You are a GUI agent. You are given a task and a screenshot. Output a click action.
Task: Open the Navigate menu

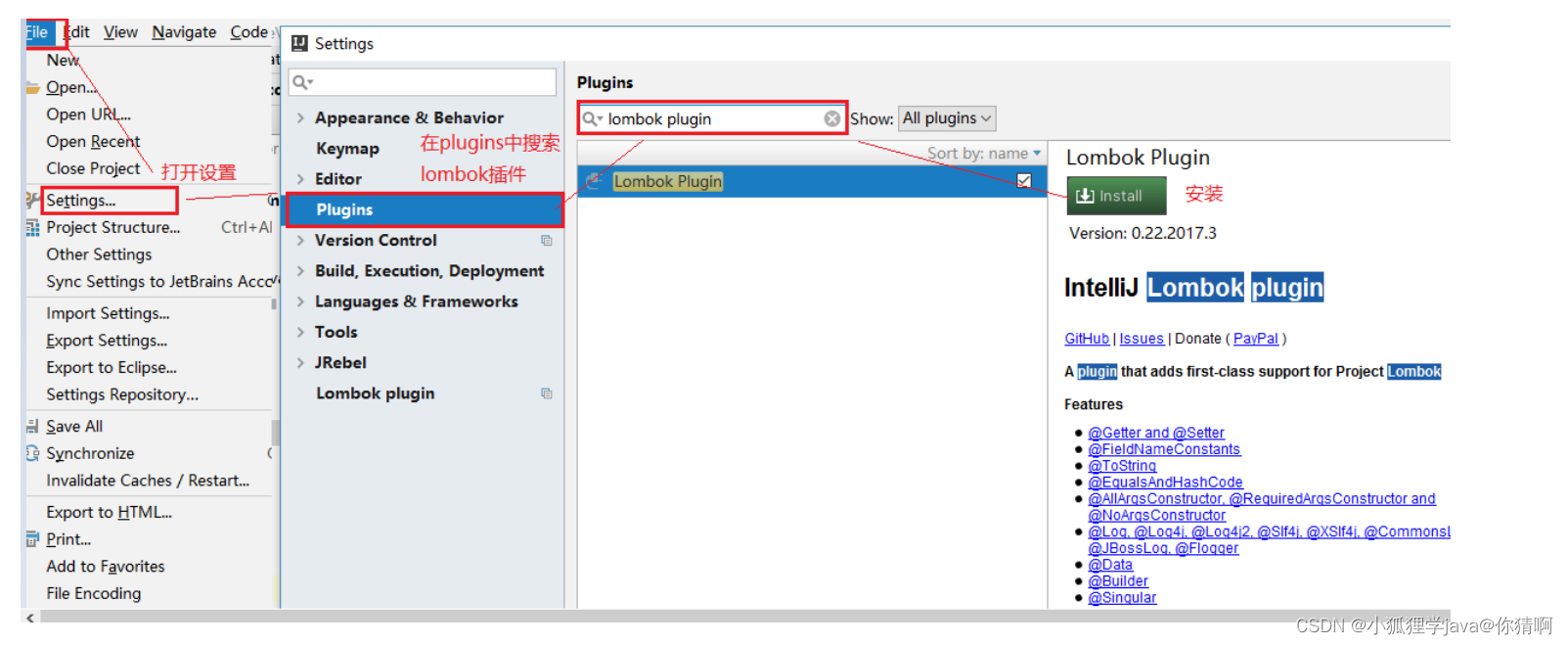click(184, 32)
